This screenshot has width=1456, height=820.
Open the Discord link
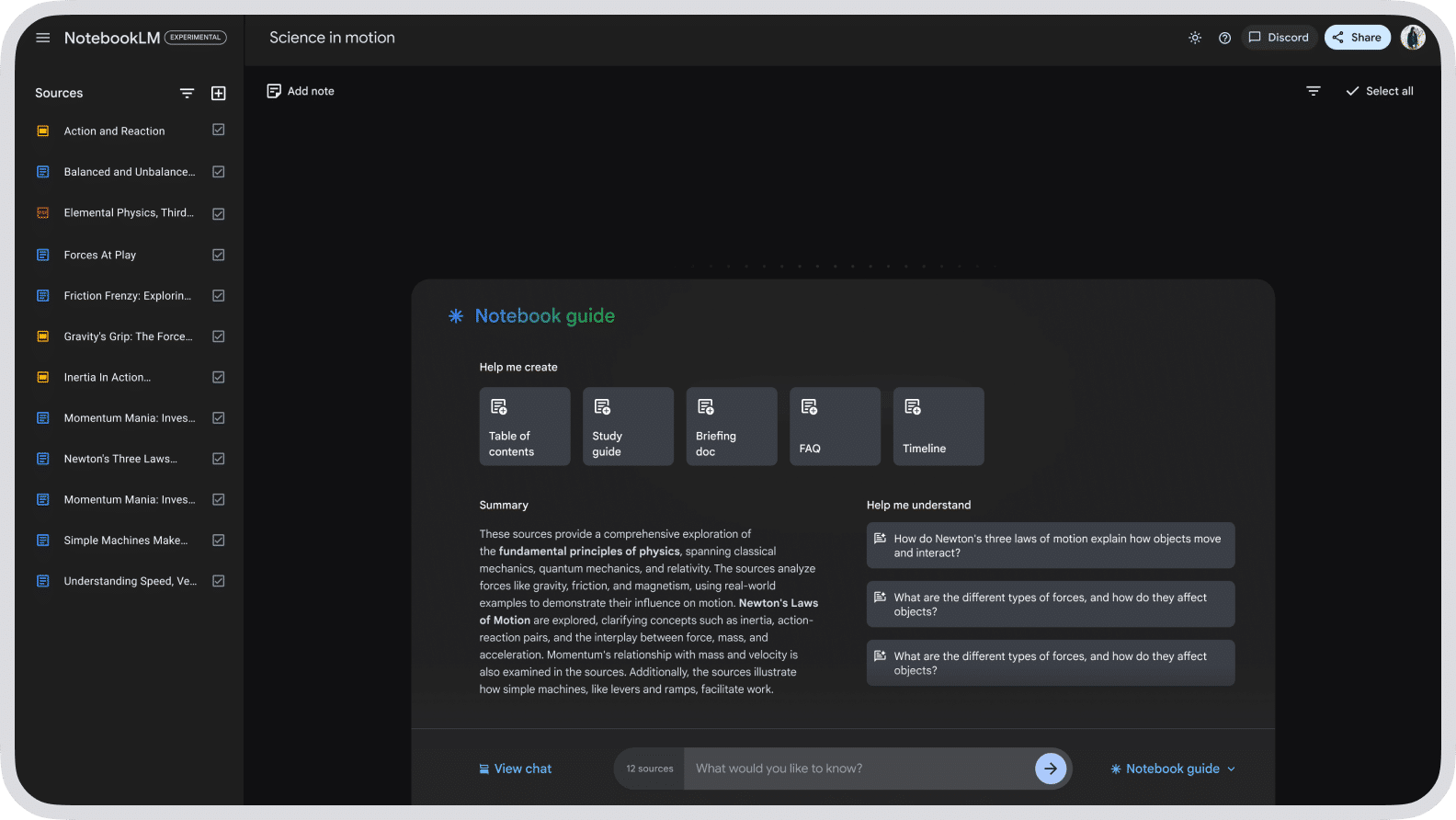pos(1279,38)
